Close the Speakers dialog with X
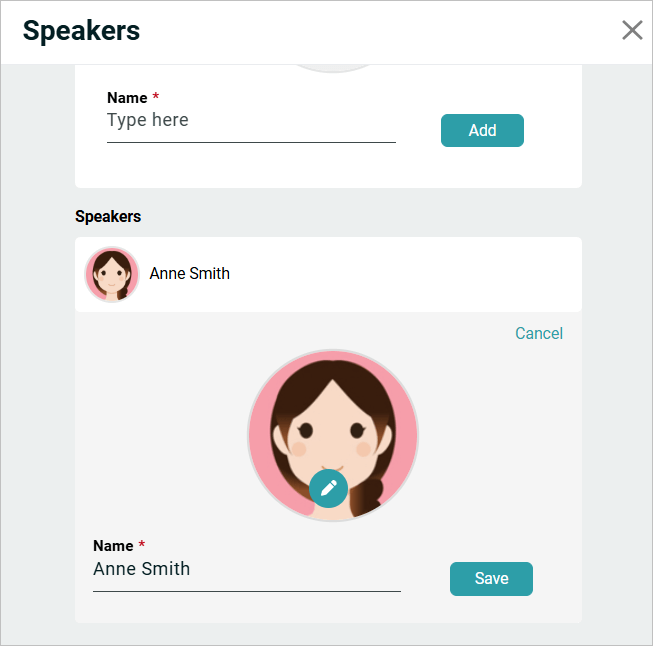653x646 pixels. coord(632,30)
